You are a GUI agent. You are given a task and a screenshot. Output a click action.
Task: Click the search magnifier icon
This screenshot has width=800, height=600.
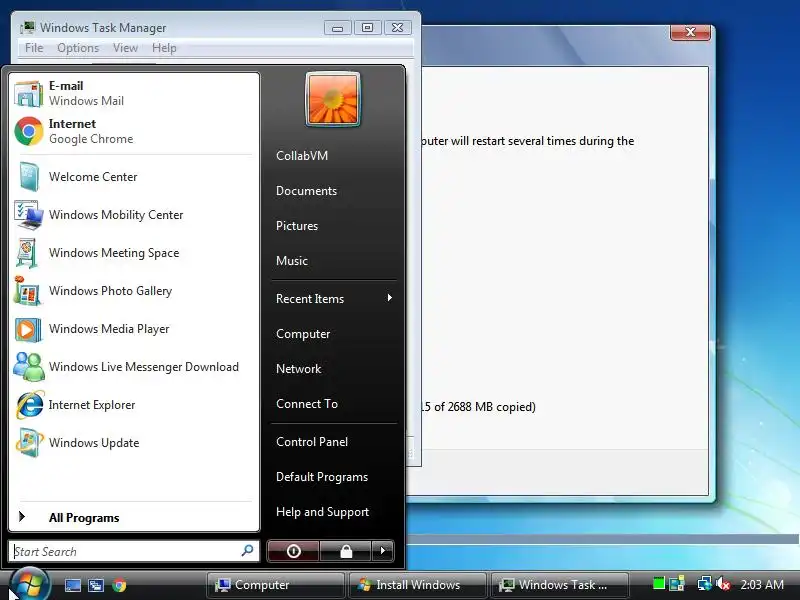247,551
